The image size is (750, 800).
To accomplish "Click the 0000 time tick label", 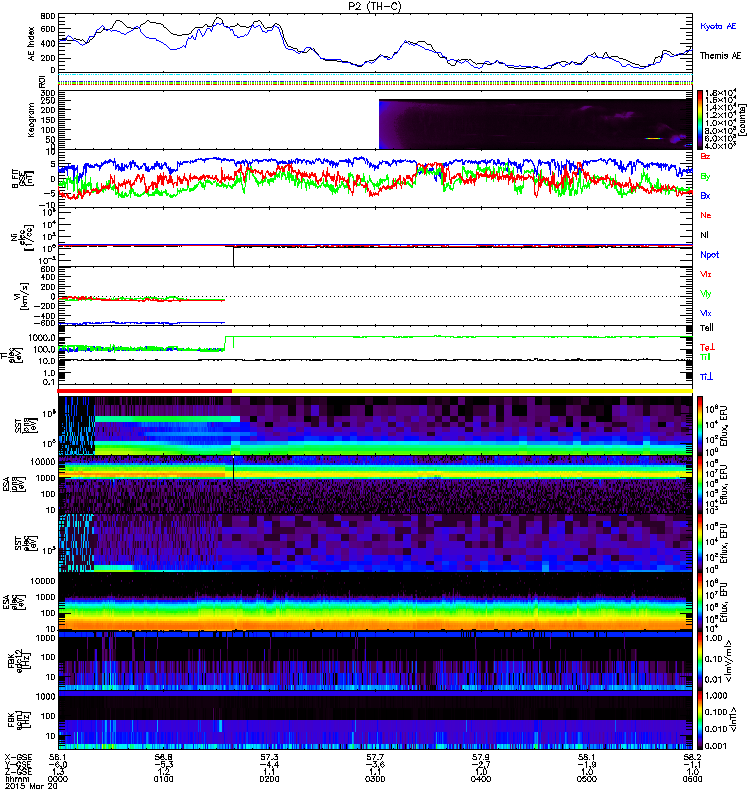I will tap(58, 779).
